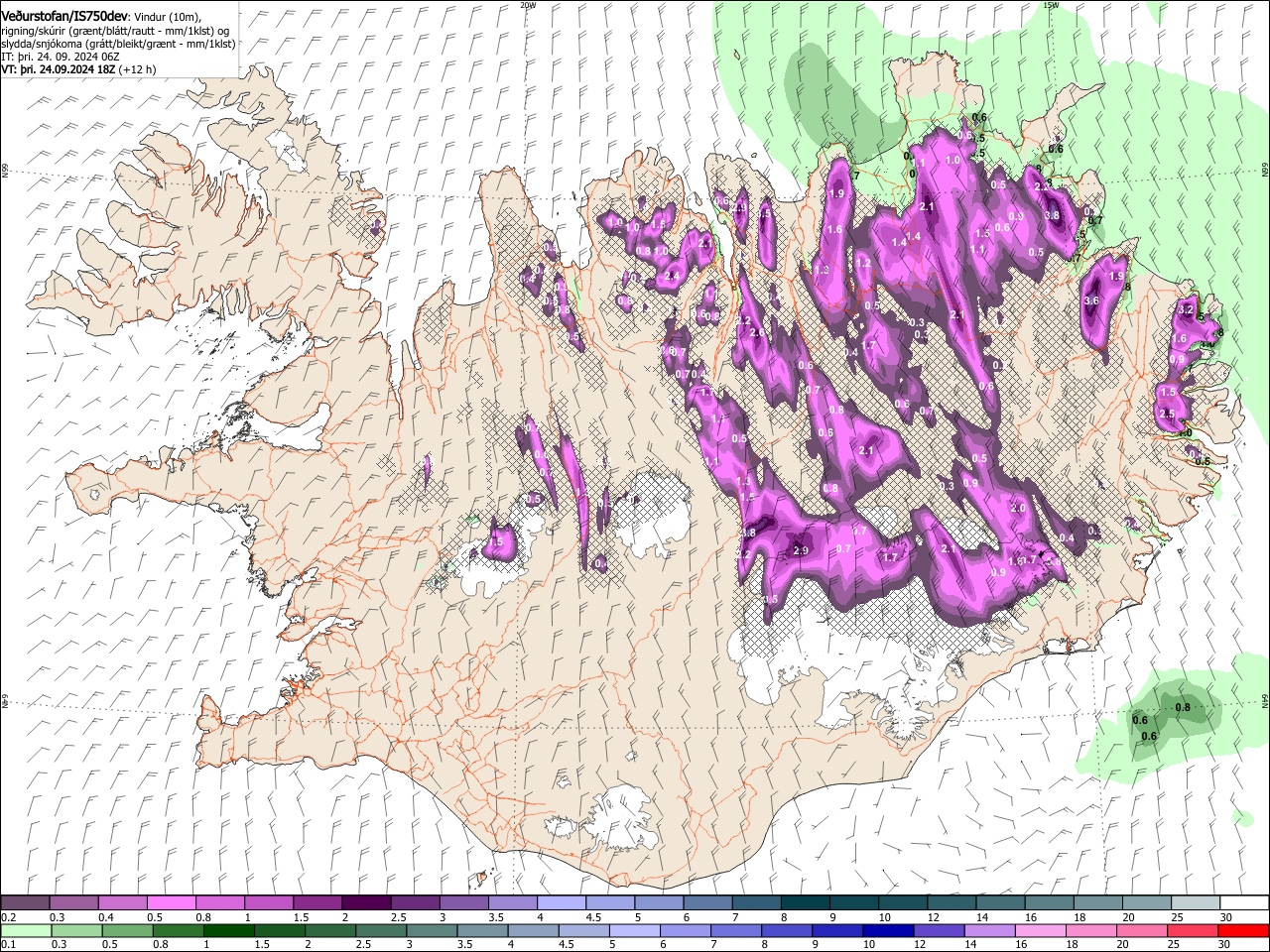1270x952 pixels.
Task: Click the '0.1' label under the lower legend
Action: 9,944
